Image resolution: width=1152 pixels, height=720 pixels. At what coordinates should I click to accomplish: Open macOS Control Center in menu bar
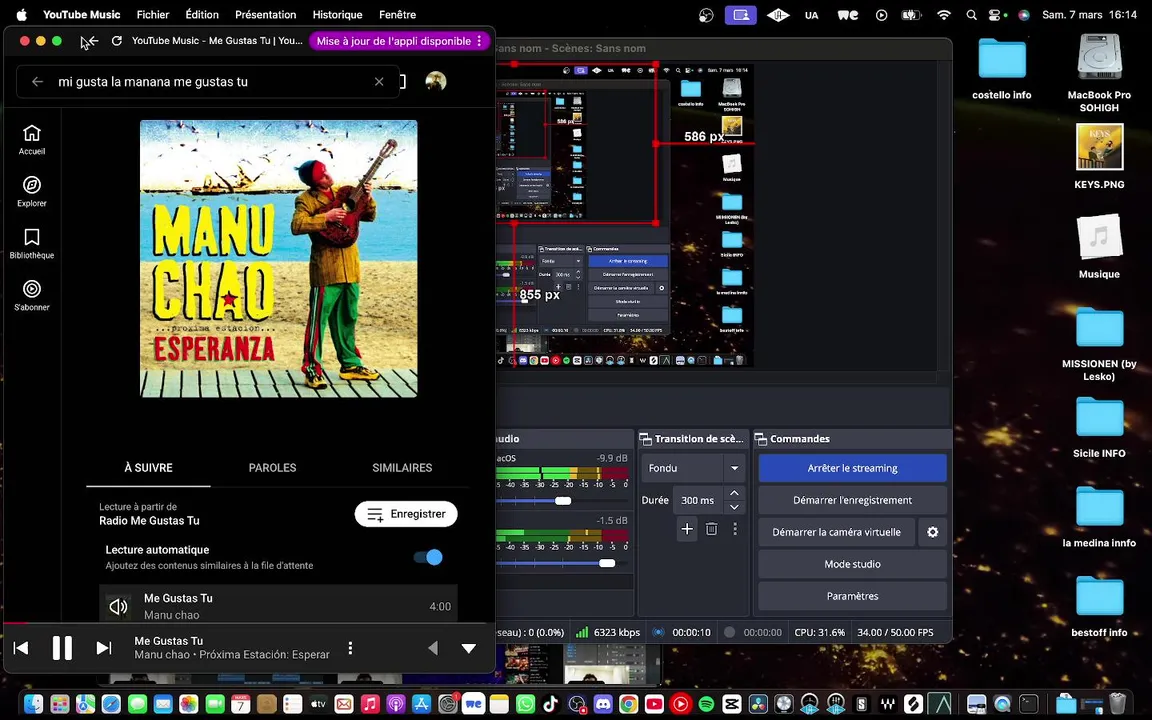coord(995,15)
